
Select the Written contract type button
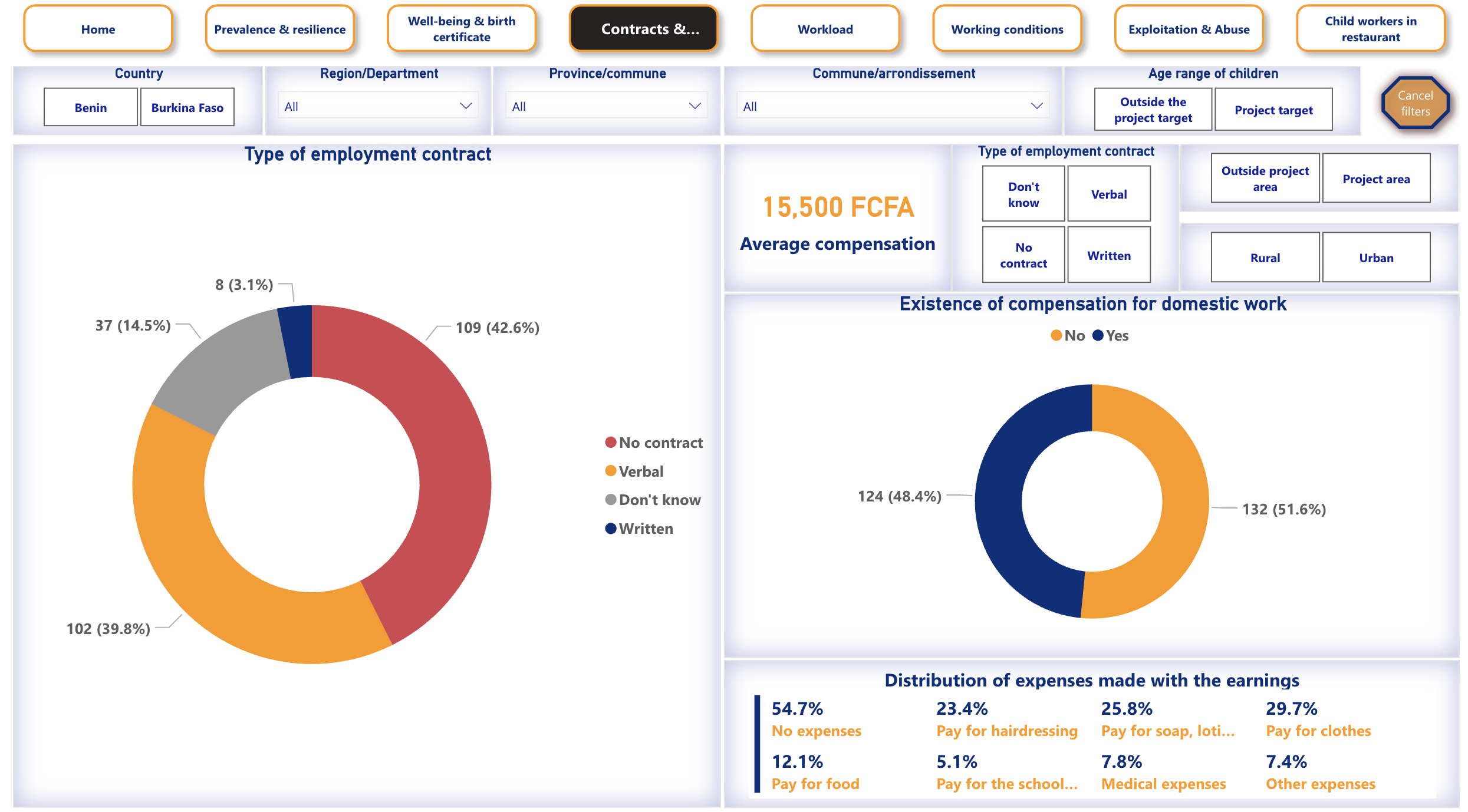(x=1108, y=255)
